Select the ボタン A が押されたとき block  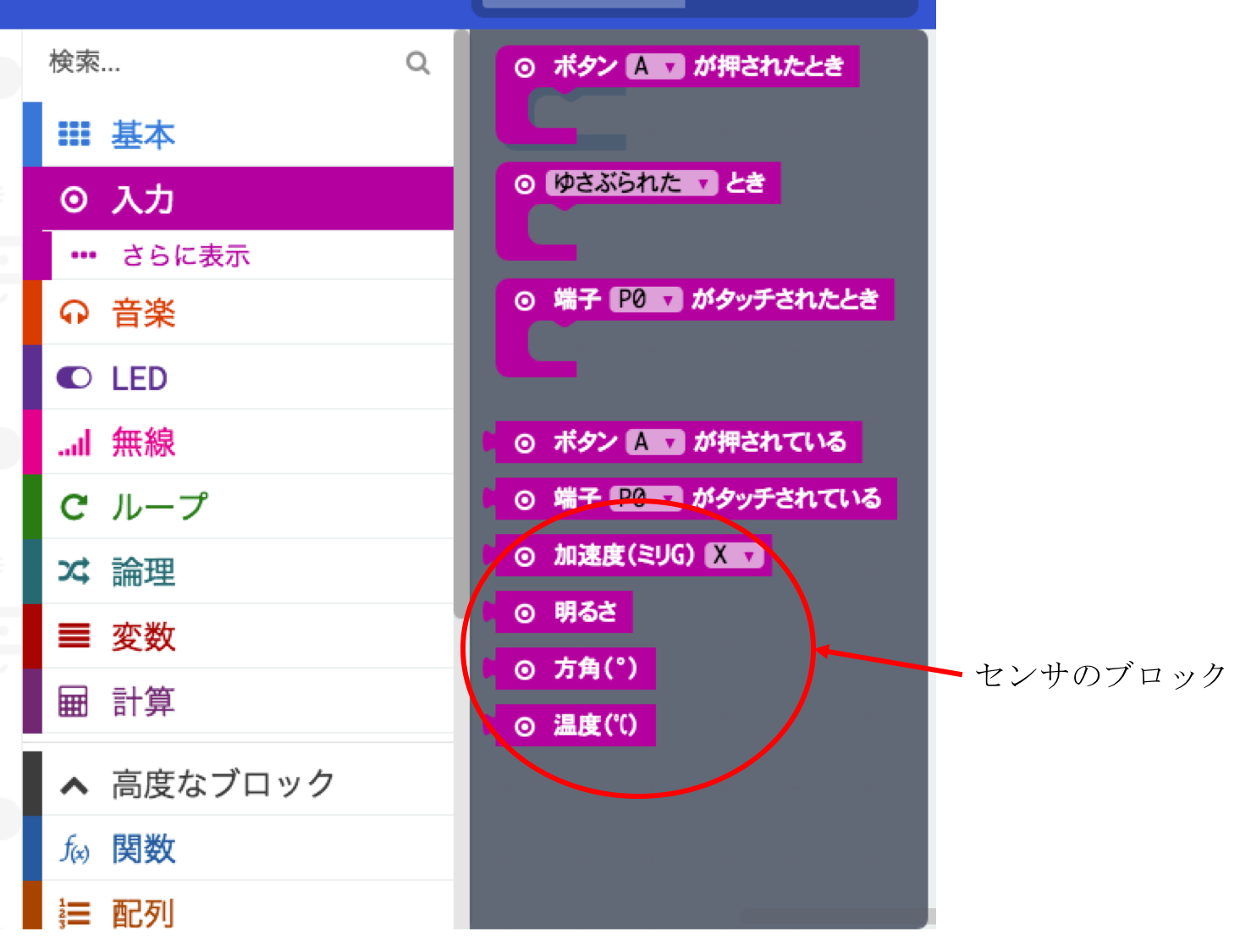click(677, 67)
